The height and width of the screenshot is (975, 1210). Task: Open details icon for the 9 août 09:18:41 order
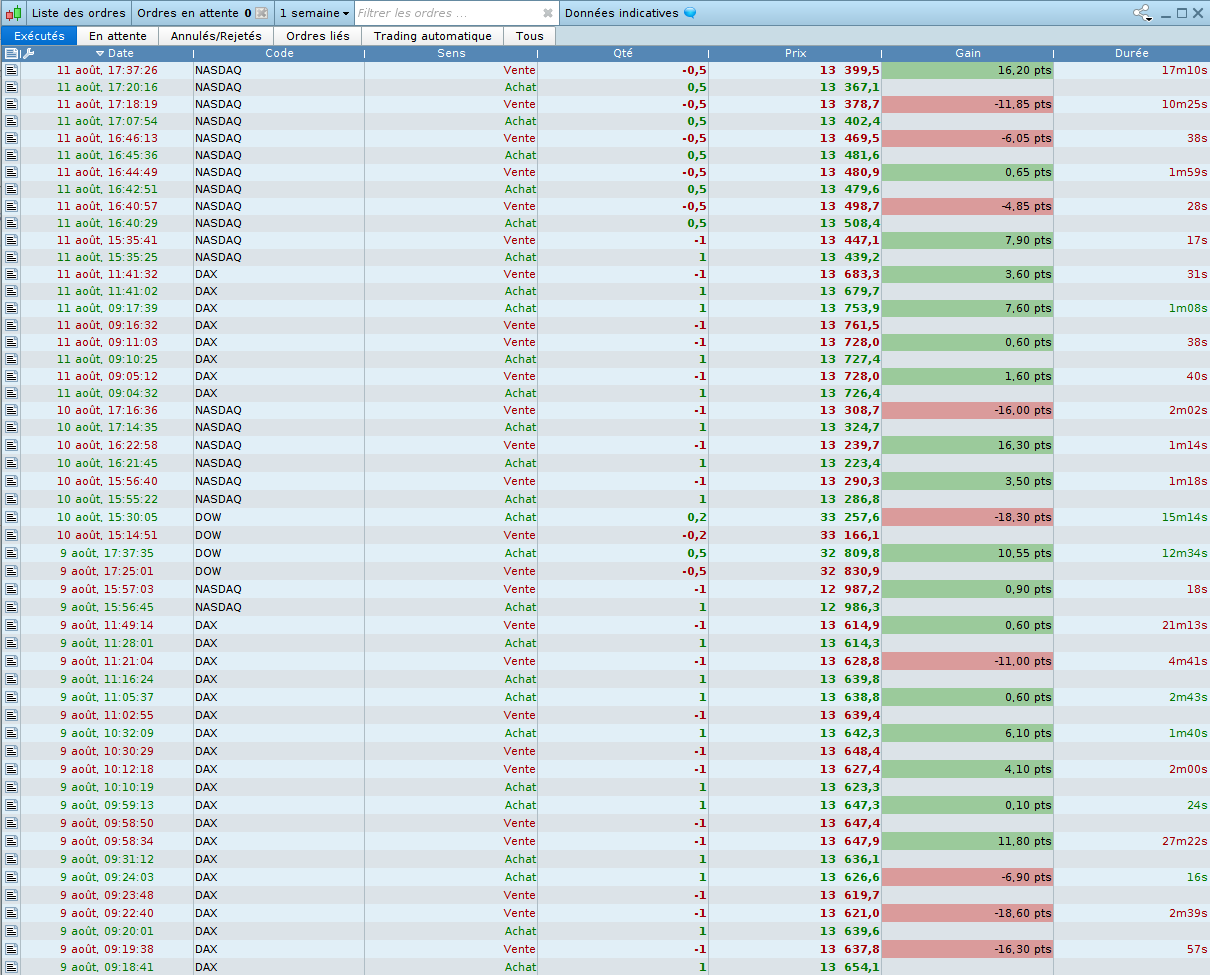pyautogui.click(x=11, y=967)
